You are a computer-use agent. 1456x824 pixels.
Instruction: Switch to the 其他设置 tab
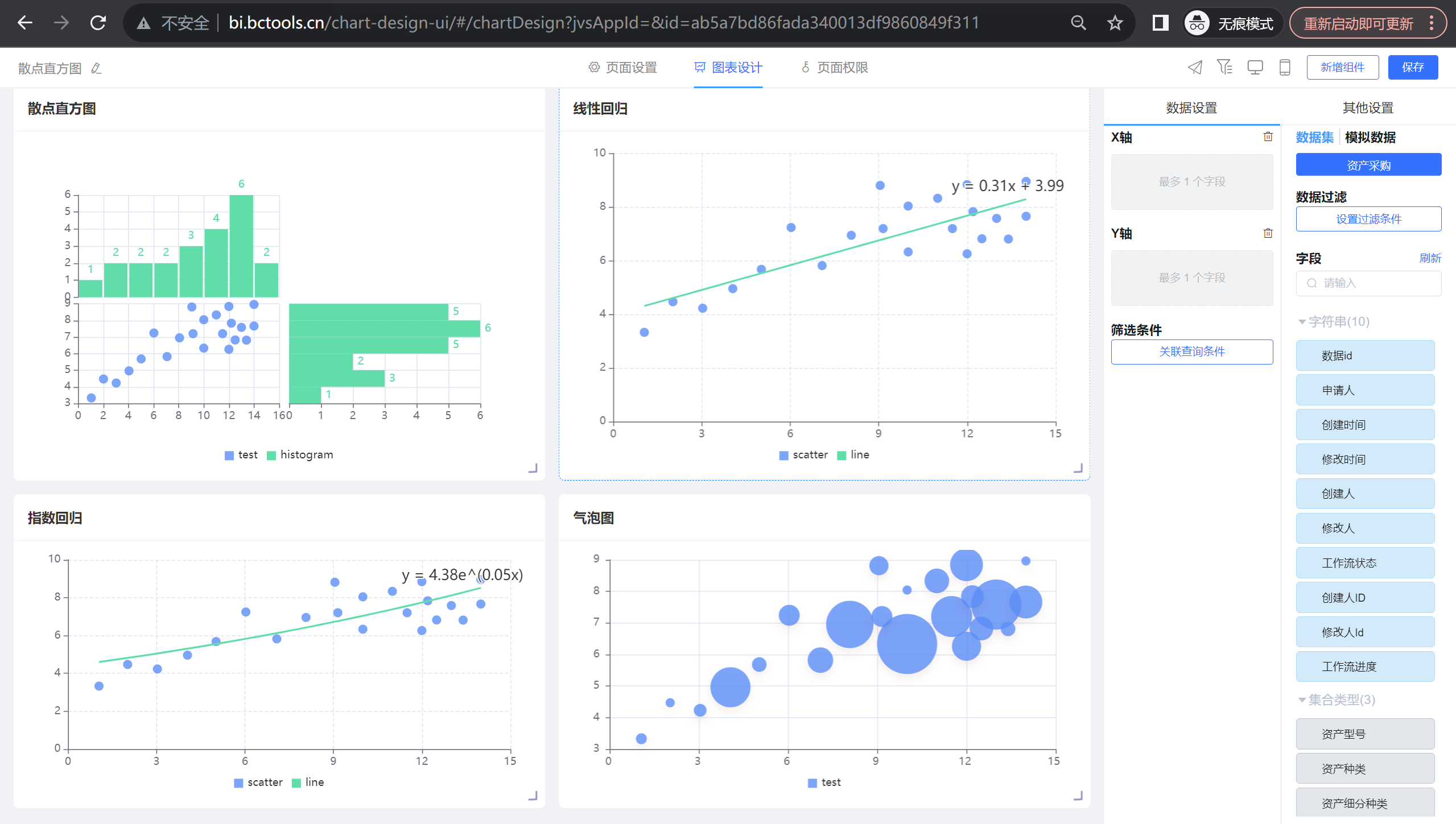pos(1367,107)
